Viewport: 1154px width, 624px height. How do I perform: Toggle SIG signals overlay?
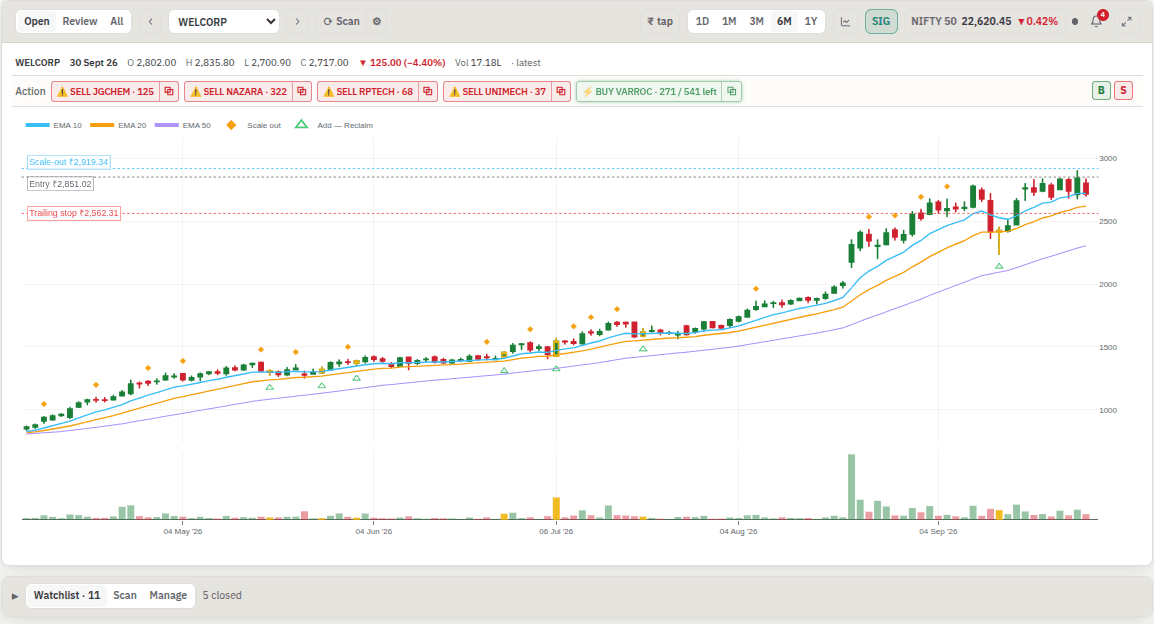click(x=881, y=21)
